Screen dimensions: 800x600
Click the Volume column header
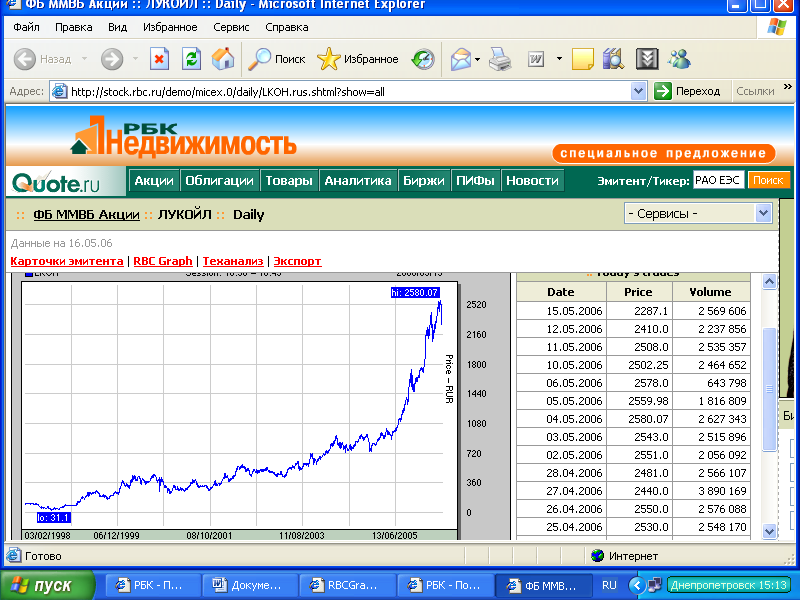tap(711, 292)
